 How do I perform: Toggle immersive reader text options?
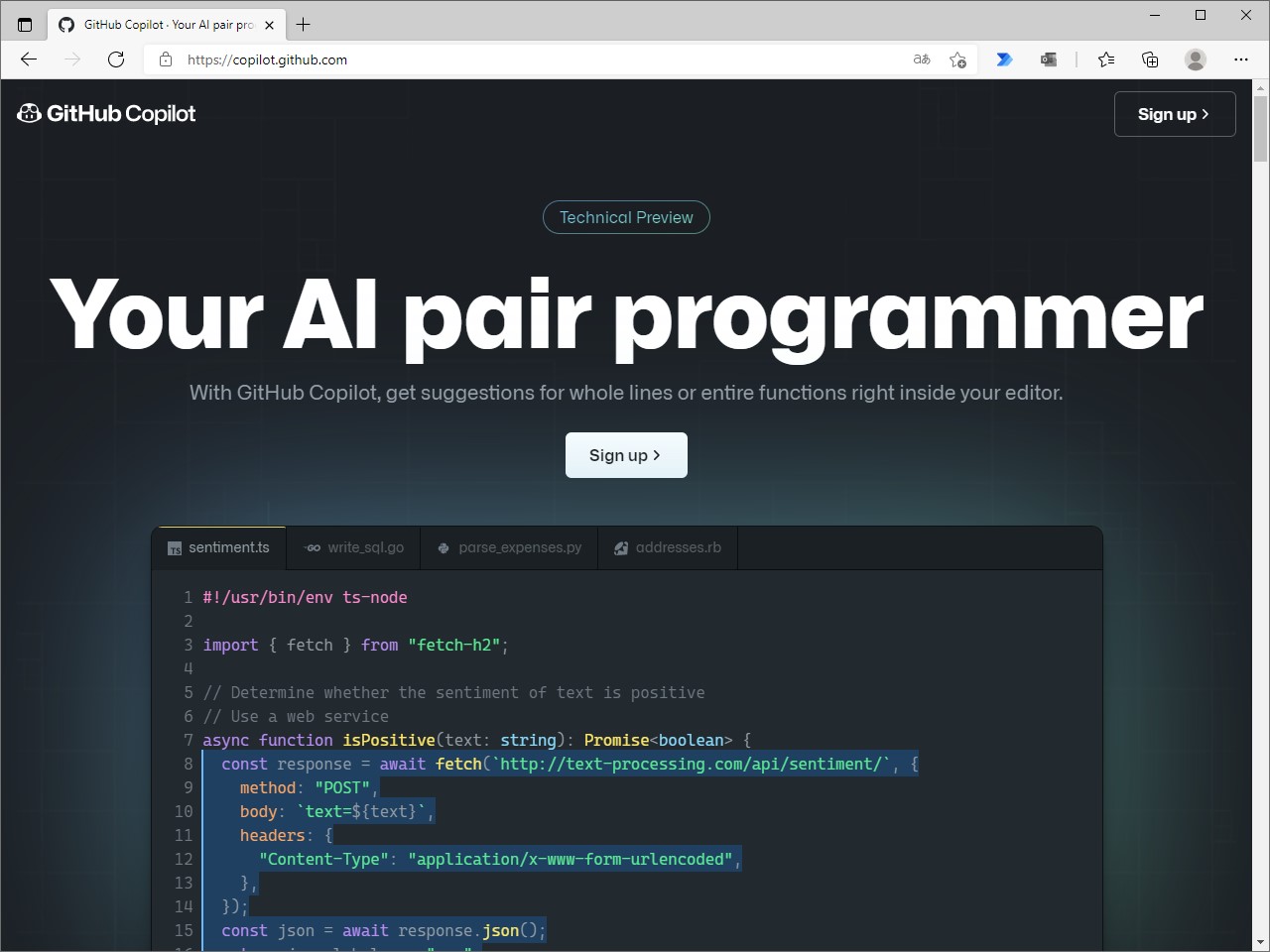point(921,59)
